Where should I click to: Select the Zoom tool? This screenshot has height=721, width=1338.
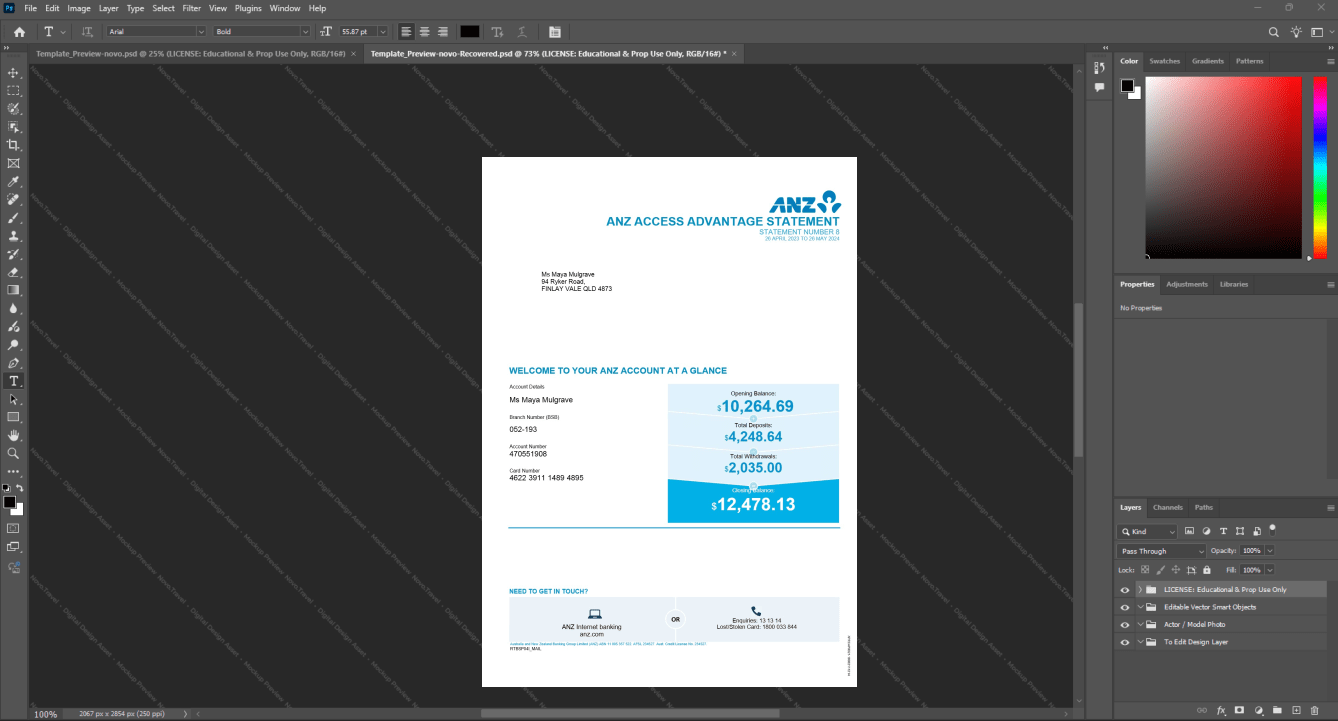coord(13,454)
